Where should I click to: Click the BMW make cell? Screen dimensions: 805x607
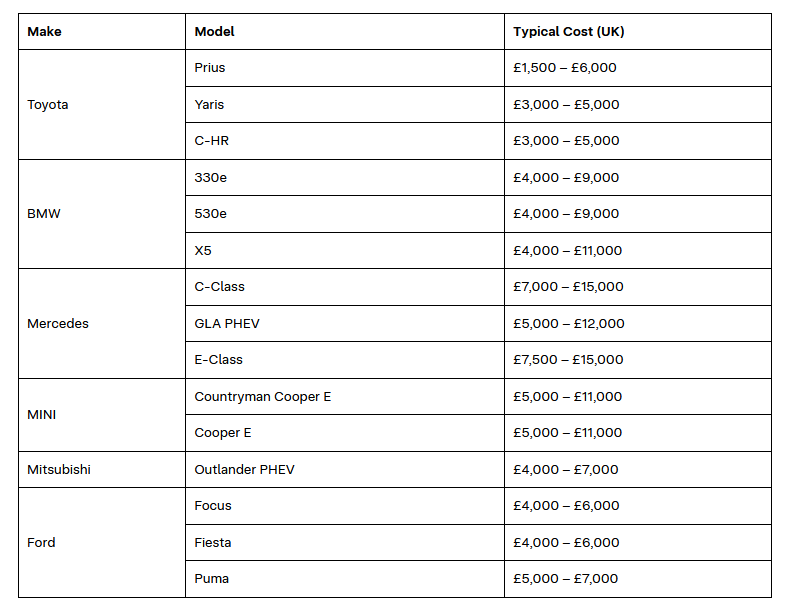[x=44, y=214]
